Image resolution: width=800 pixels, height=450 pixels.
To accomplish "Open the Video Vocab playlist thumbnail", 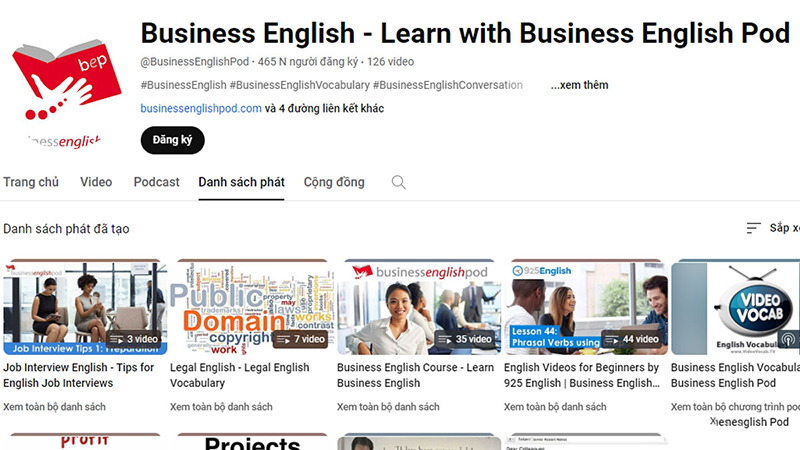I will coord(735,308).
